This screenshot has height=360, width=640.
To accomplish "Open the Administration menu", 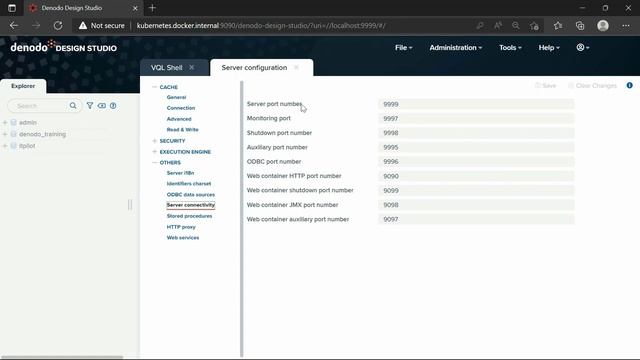I will pos(456,47).
